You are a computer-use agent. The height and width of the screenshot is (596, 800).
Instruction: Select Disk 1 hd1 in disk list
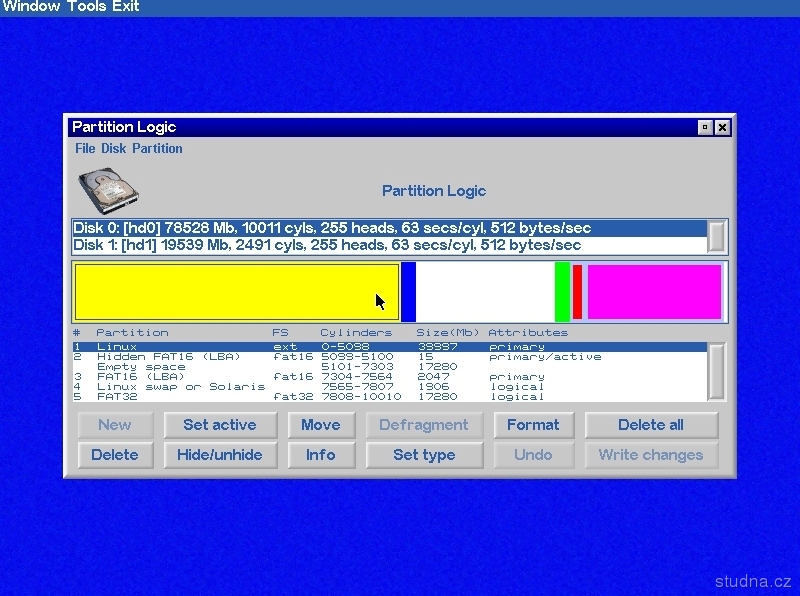[x=389, y=245]
